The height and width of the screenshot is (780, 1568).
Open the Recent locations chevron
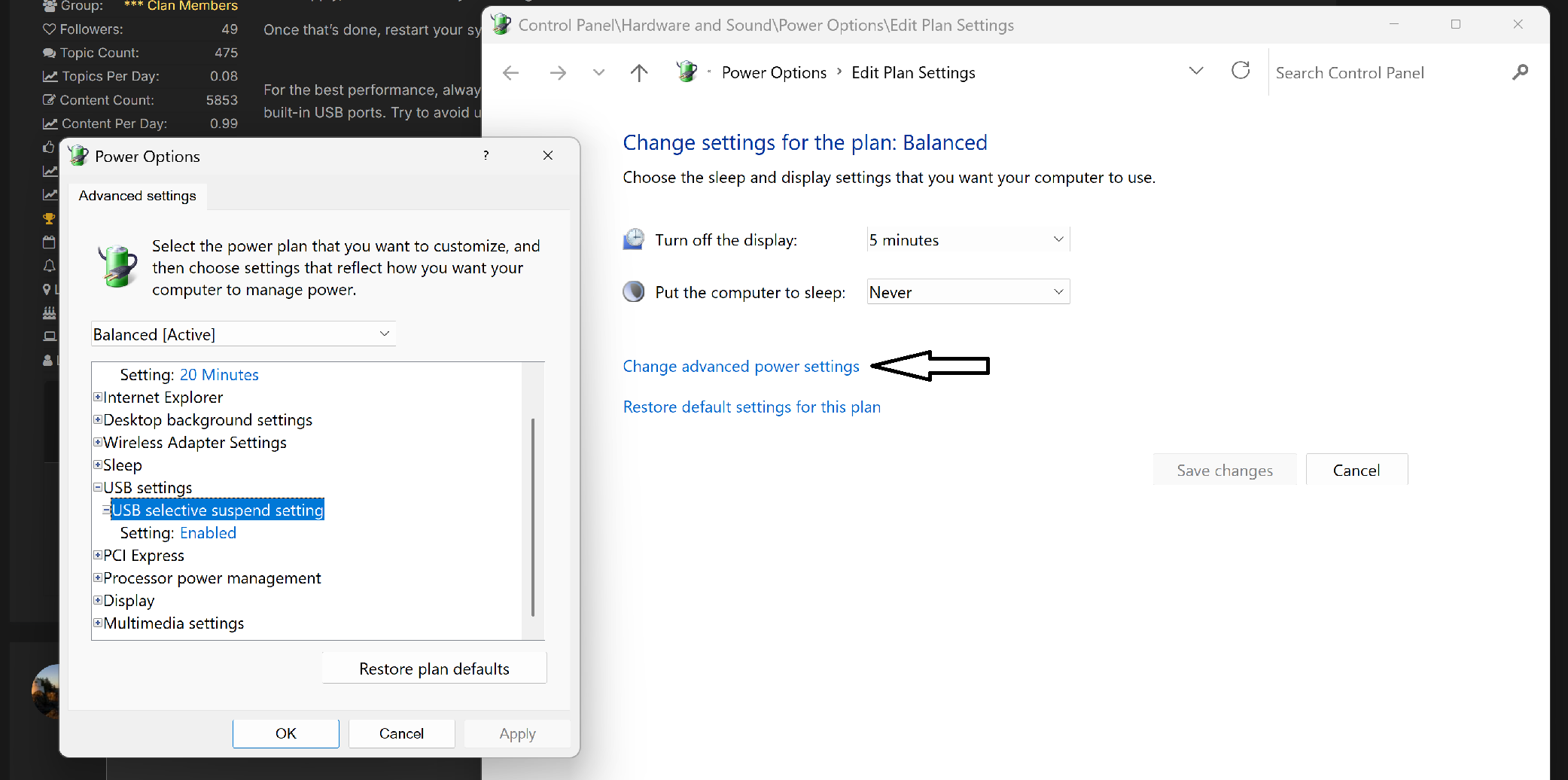pyautogui.click(x=598, y=73)
